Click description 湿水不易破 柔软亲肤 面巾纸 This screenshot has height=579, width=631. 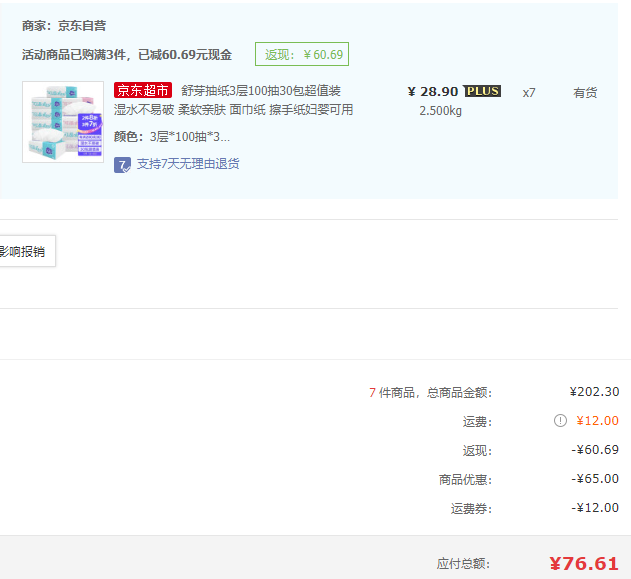point(190,109)
